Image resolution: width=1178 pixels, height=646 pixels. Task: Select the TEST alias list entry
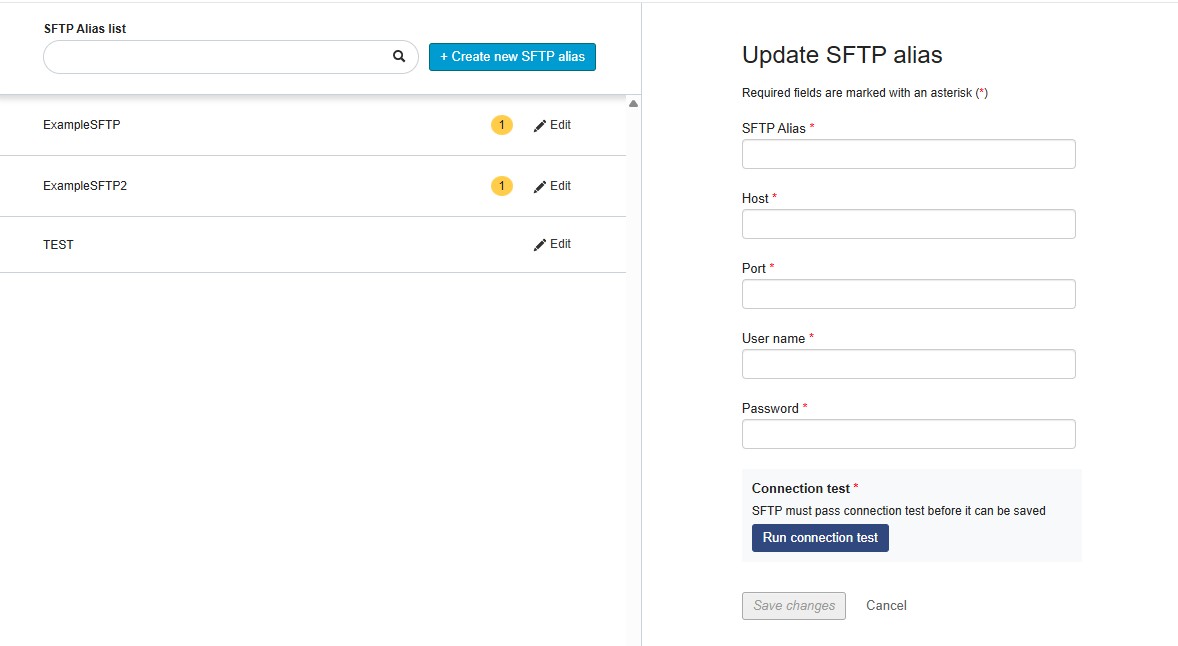[58, 245]
